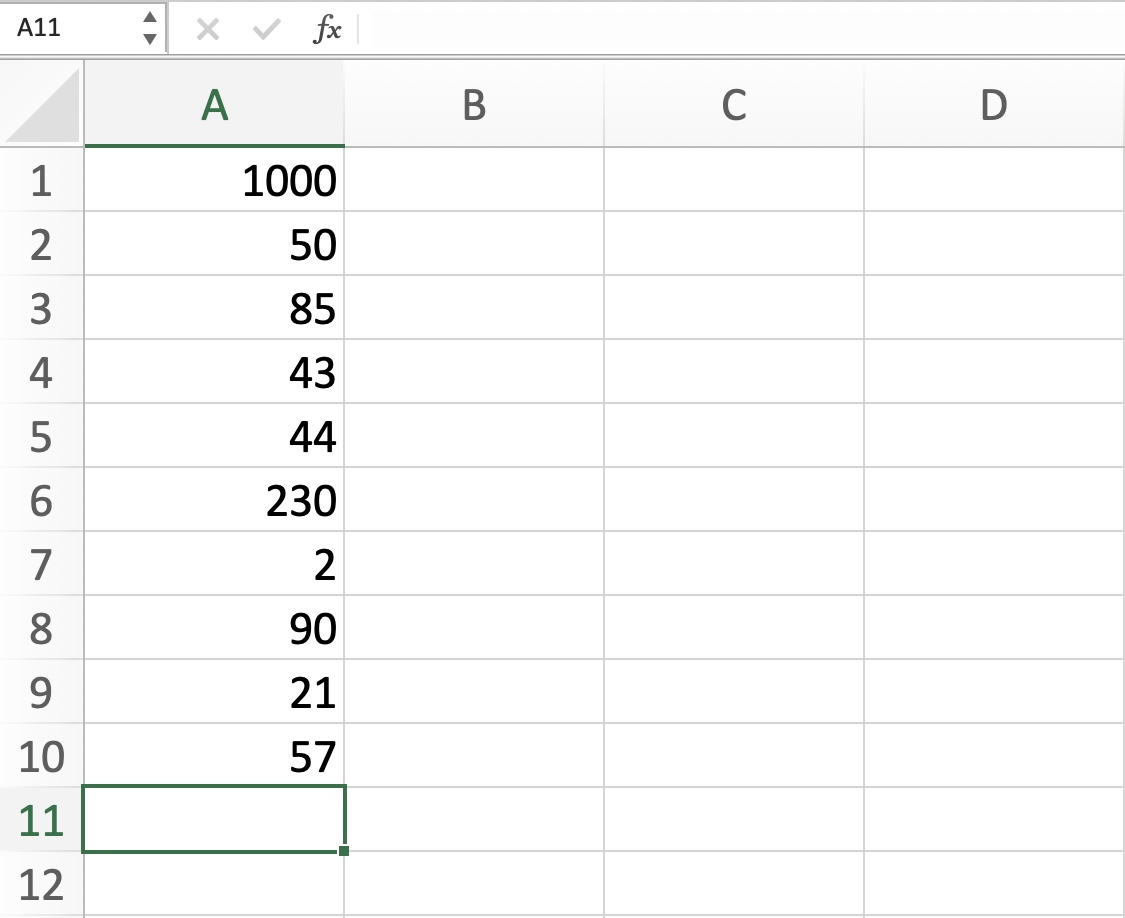Click cell containing 21
Image resolution: width=1125 pixels, height=918 pixels.
pos(215,691)
